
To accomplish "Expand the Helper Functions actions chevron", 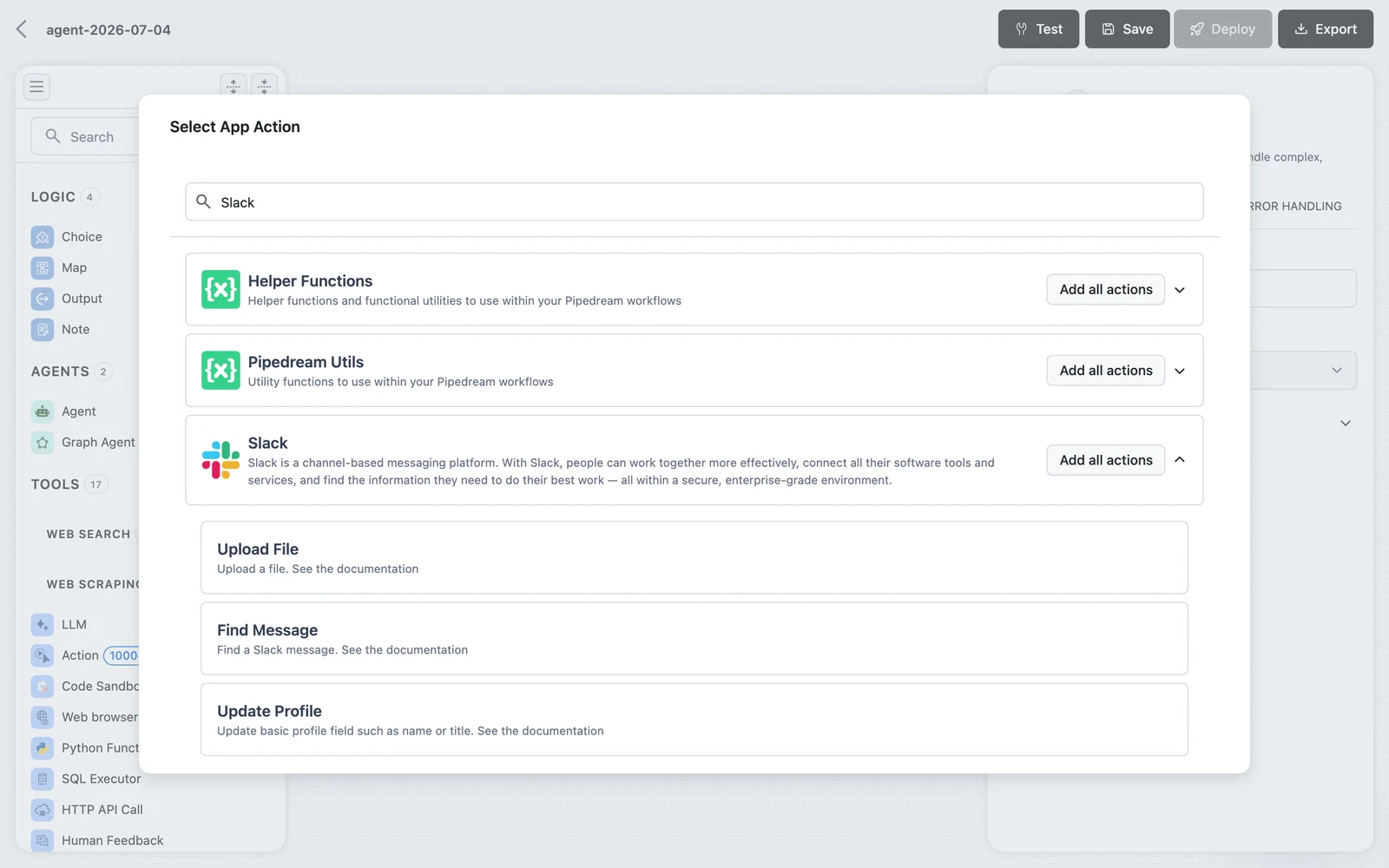I will (x=1180, y=290).
